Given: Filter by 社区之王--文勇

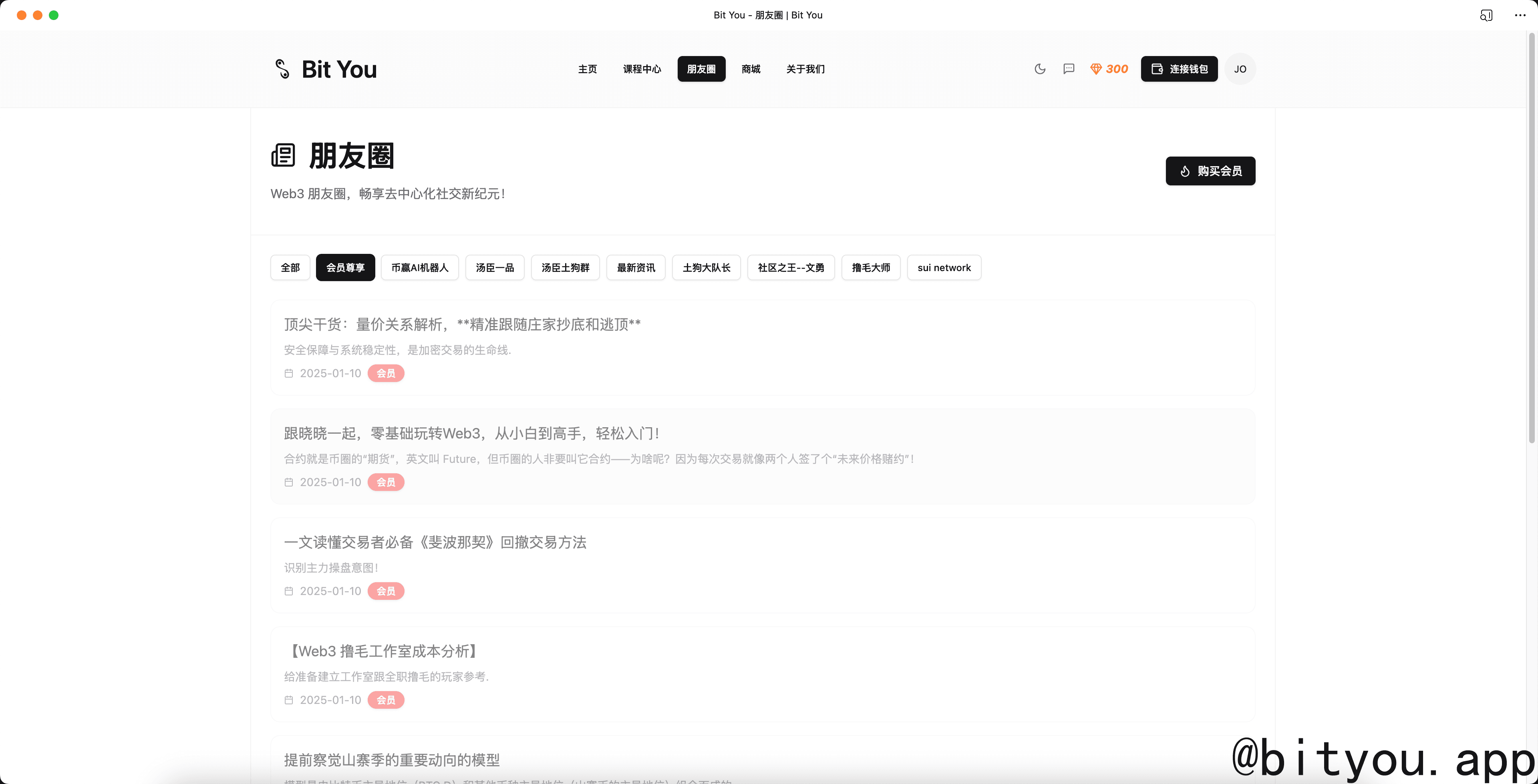Looking at the screenshot, I should pos(791,267).
